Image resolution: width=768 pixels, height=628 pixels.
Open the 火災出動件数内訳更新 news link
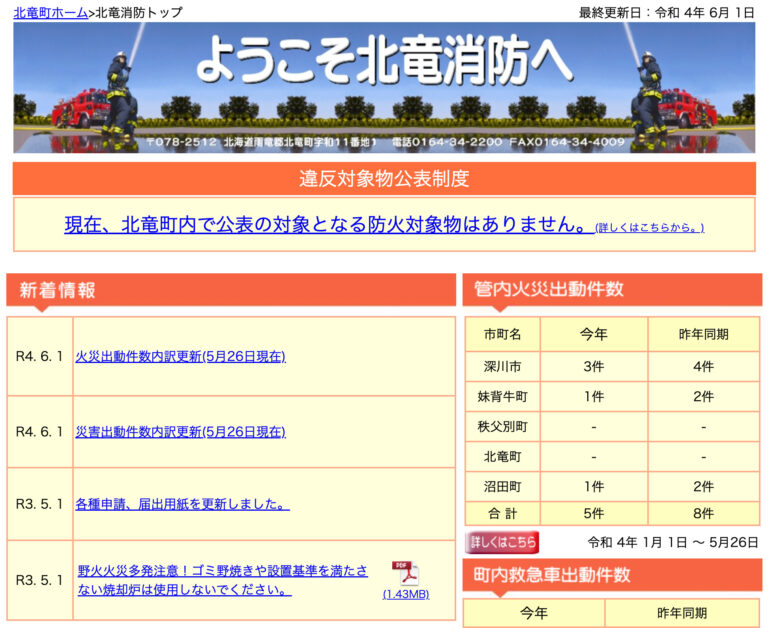pos(180,356)
